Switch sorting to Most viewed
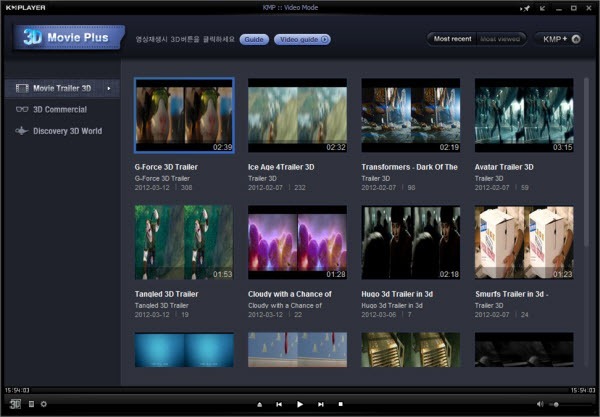 [x=501, y=39]
